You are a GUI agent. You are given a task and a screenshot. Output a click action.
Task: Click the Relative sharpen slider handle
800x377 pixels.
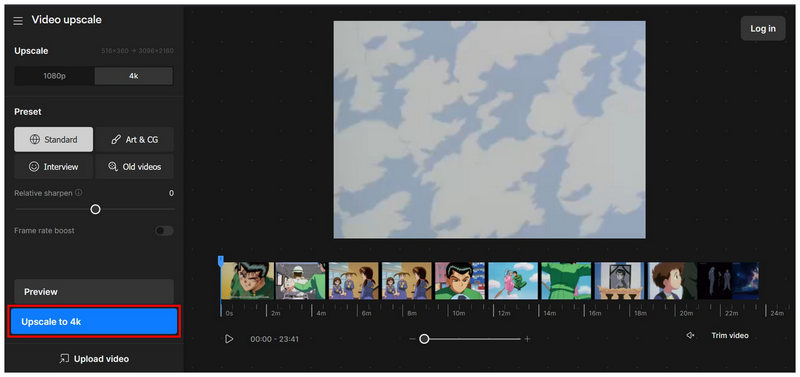(95, 209)
